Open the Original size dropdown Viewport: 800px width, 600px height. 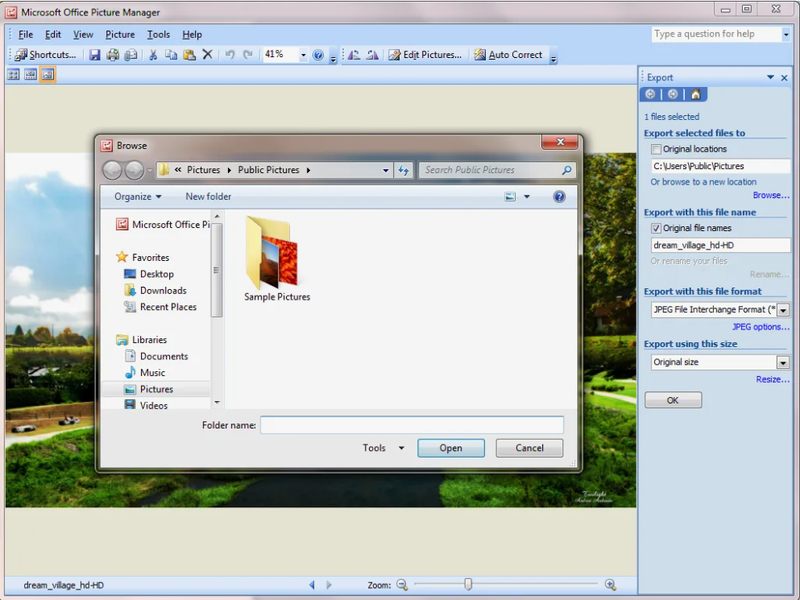[783, 362]
